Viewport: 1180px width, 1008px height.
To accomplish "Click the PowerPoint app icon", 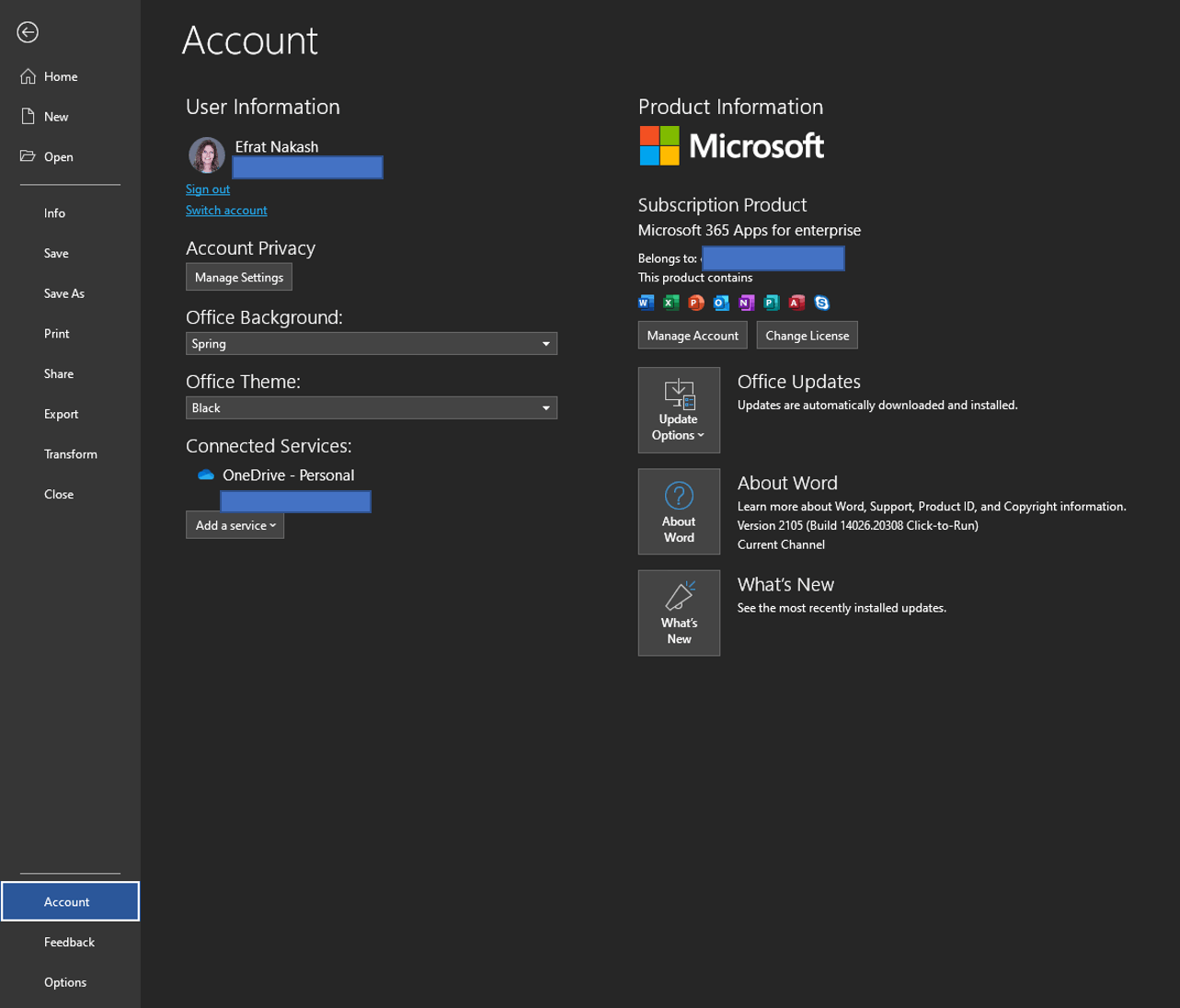I will click(696, 303).
